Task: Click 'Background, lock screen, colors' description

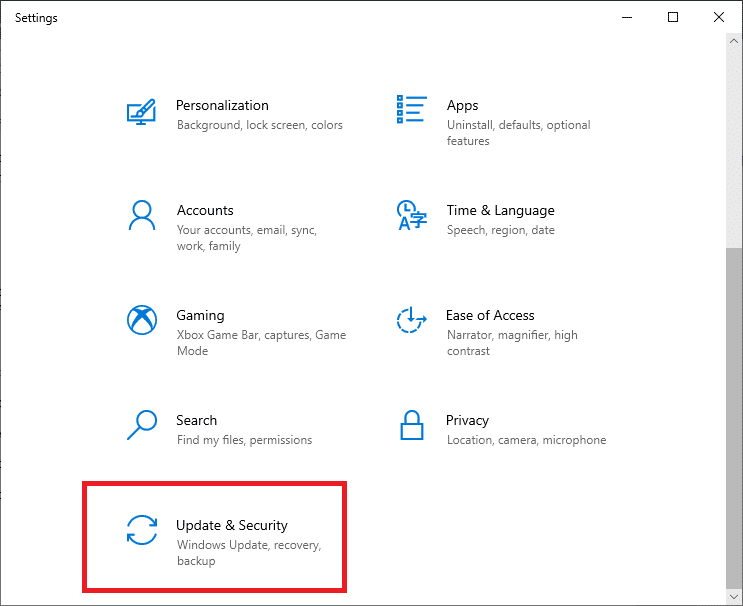Action: click(260, 125)
